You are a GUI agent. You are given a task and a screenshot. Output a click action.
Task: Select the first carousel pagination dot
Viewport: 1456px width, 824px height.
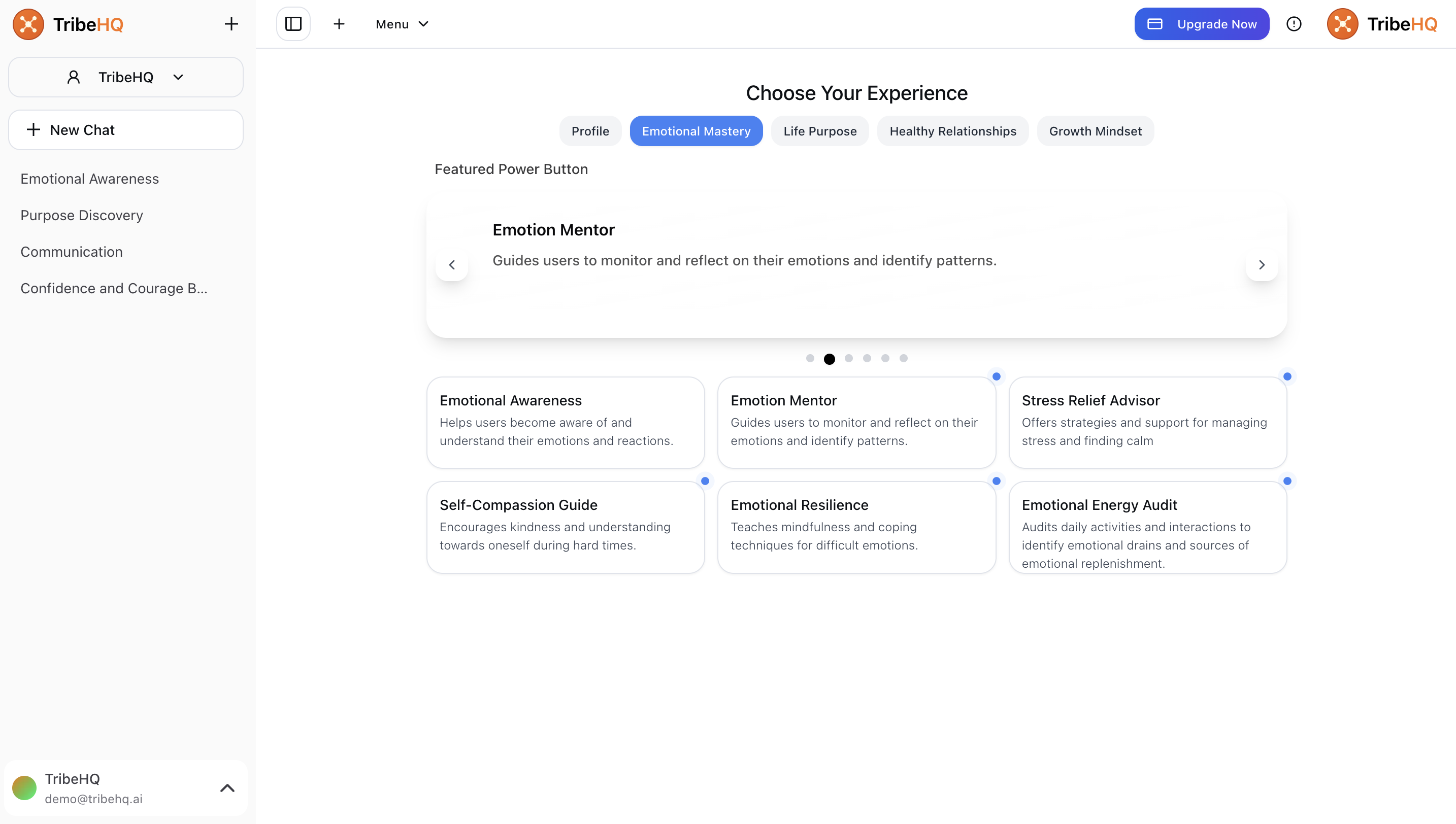(810, 358)
